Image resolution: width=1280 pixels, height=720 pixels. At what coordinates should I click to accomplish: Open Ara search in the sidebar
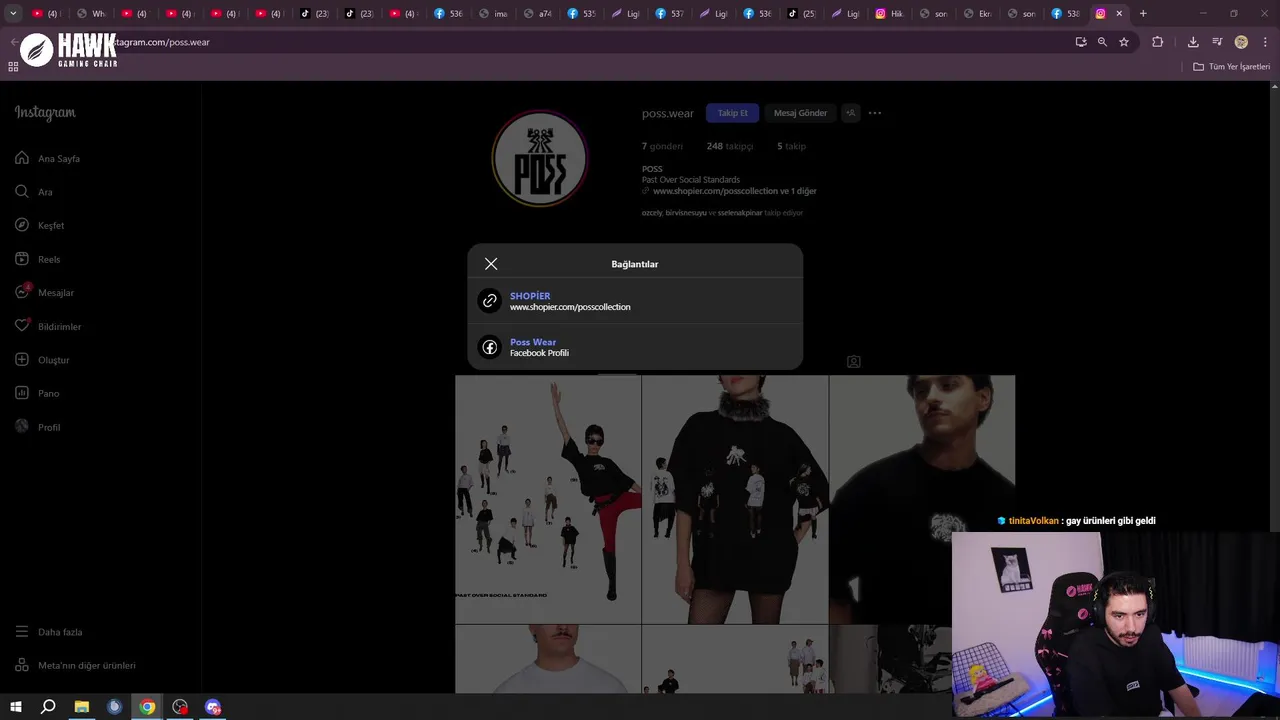coord(34,192)
